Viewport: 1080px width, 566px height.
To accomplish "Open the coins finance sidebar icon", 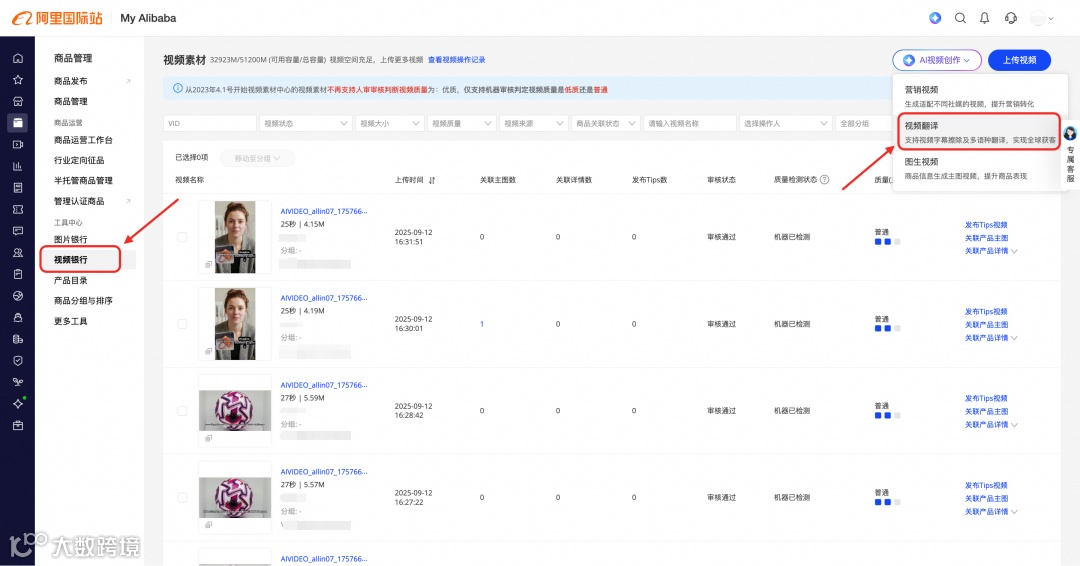I will (18, 339).
